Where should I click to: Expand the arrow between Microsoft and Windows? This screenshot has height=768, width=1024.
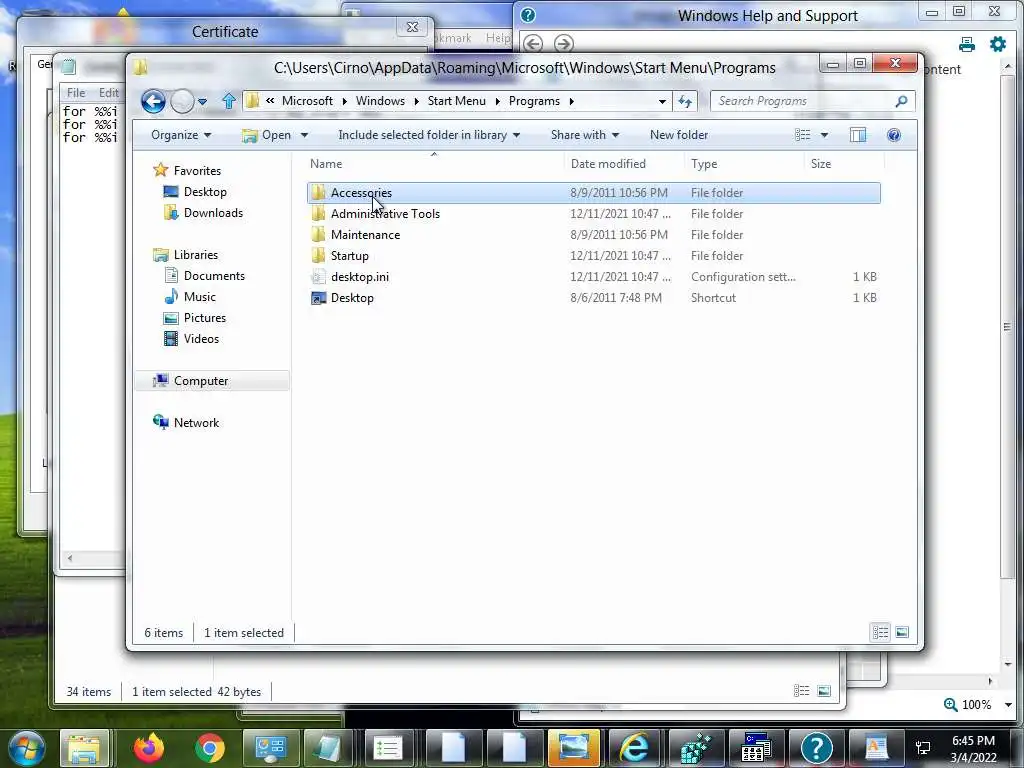click(344, 101)
